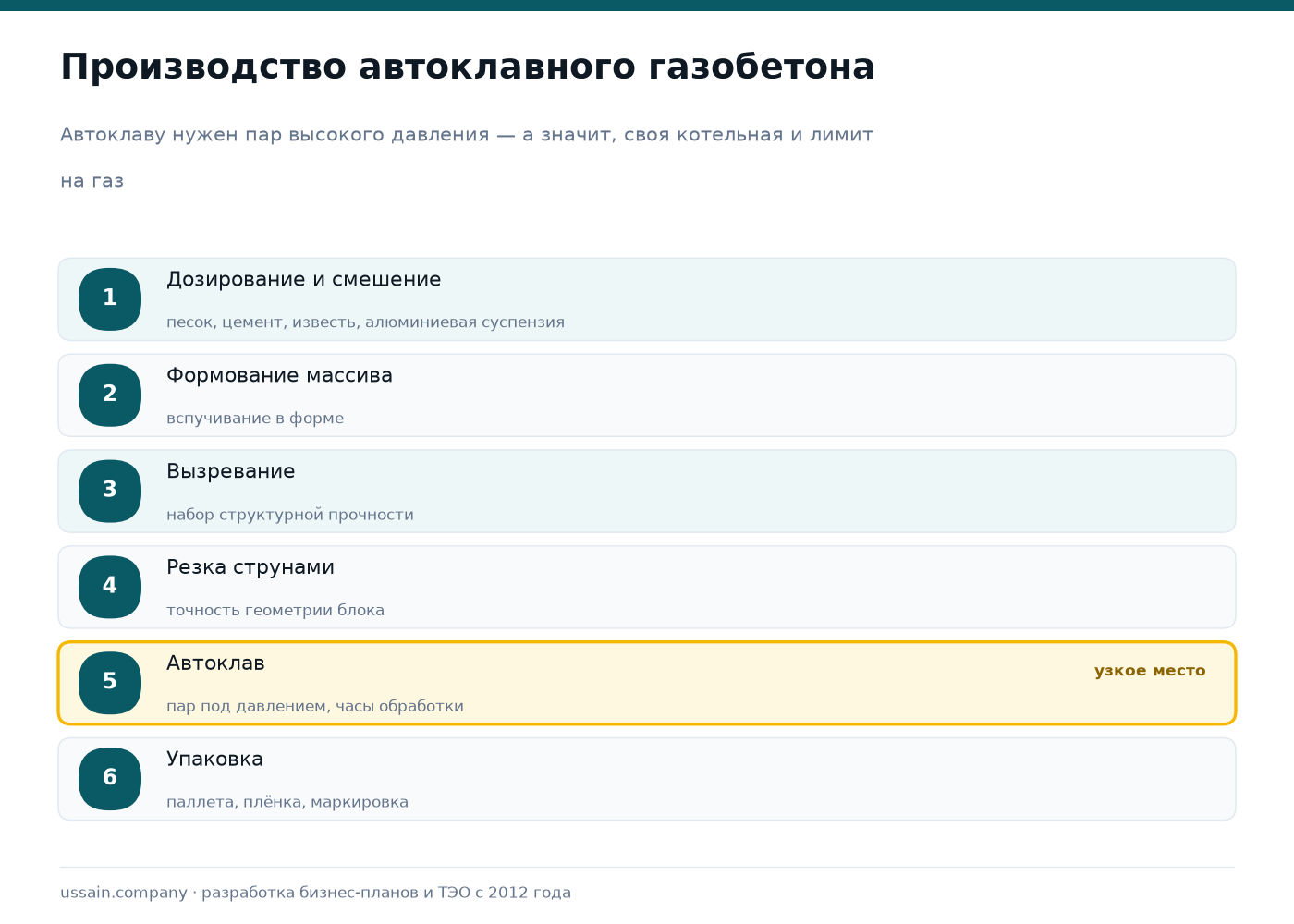
Task: Open the ussain.company footer text
Action: click(315, 893)
